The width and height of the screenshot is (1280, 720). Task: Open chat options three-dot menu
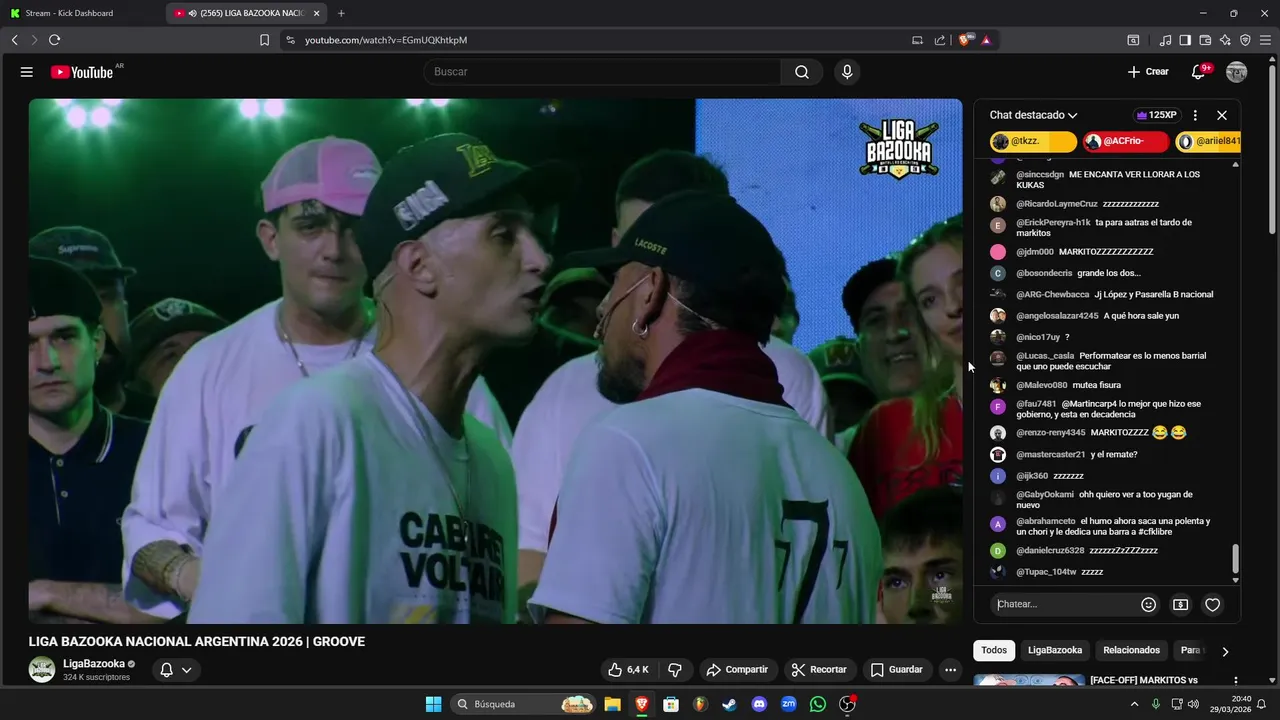(1195, 115)
